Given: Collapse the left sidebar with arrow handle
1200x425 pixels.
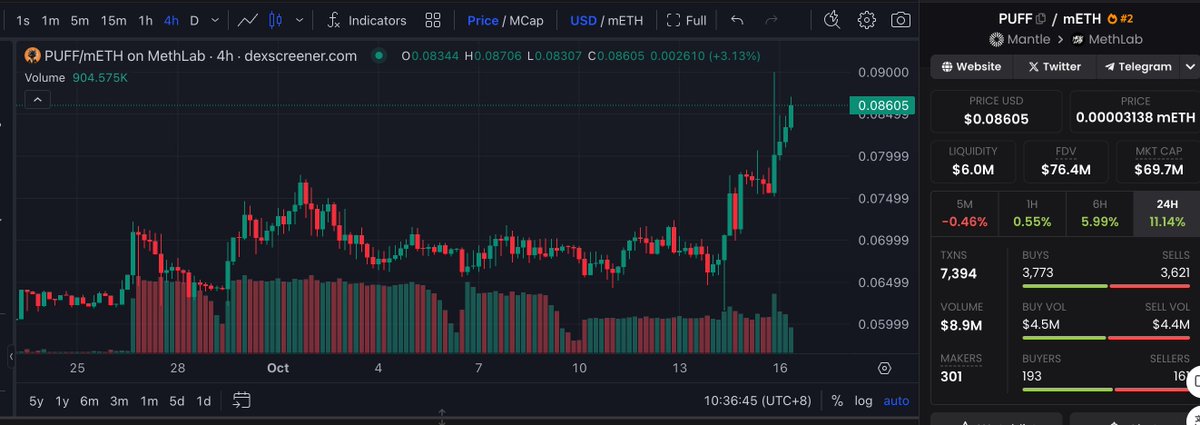Looking at the screenshot, I should coord(11,356).
